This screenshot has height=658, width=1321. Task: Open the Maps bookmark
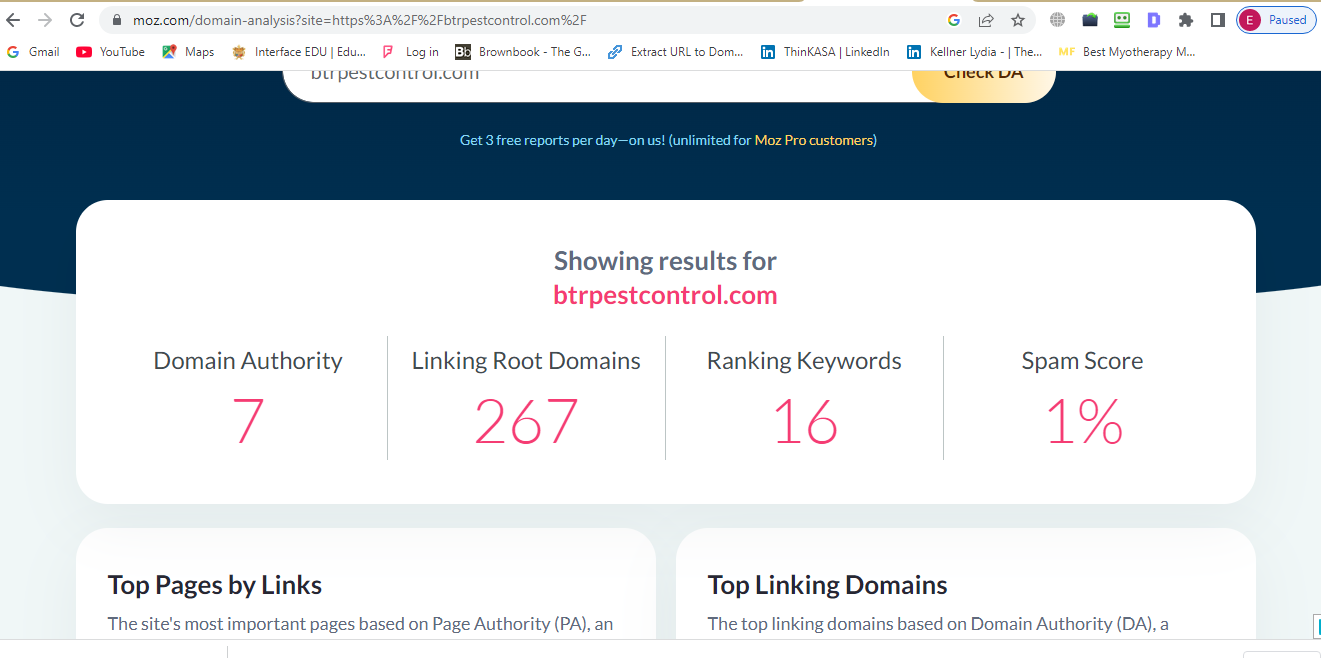[188, 52]
